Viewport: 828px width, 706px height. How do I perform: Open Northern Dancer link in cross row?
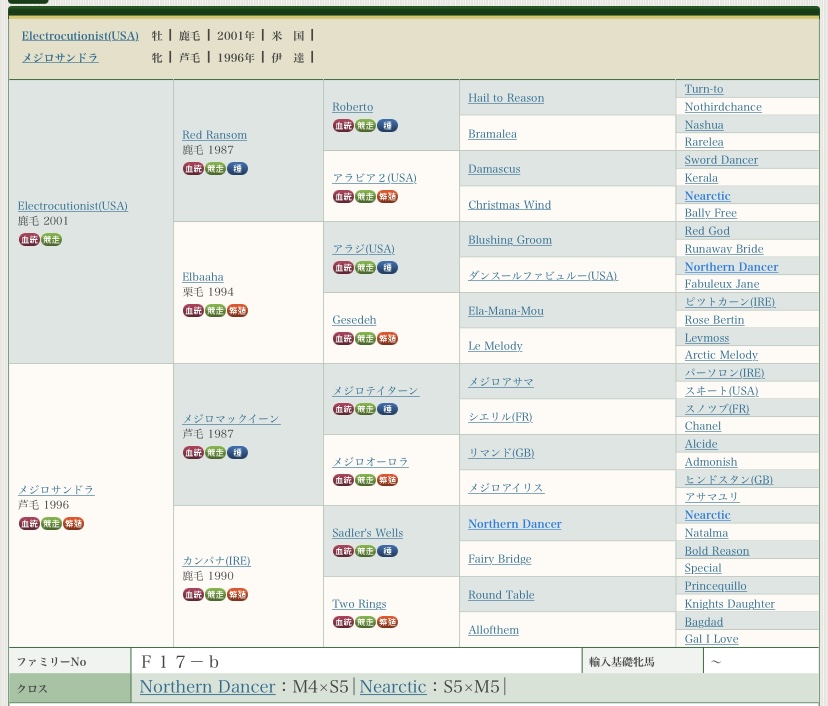(x=207, y=687)
